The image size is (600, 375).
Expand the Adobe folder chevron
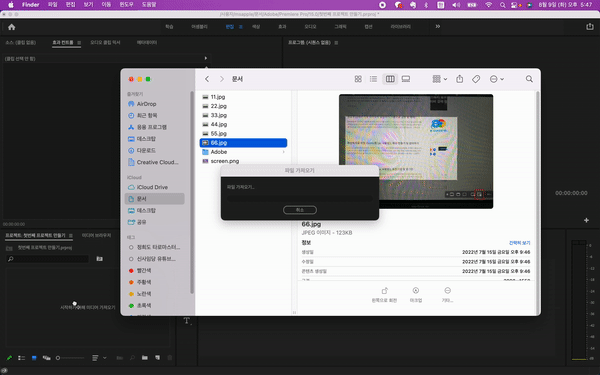tap(284, 152)
